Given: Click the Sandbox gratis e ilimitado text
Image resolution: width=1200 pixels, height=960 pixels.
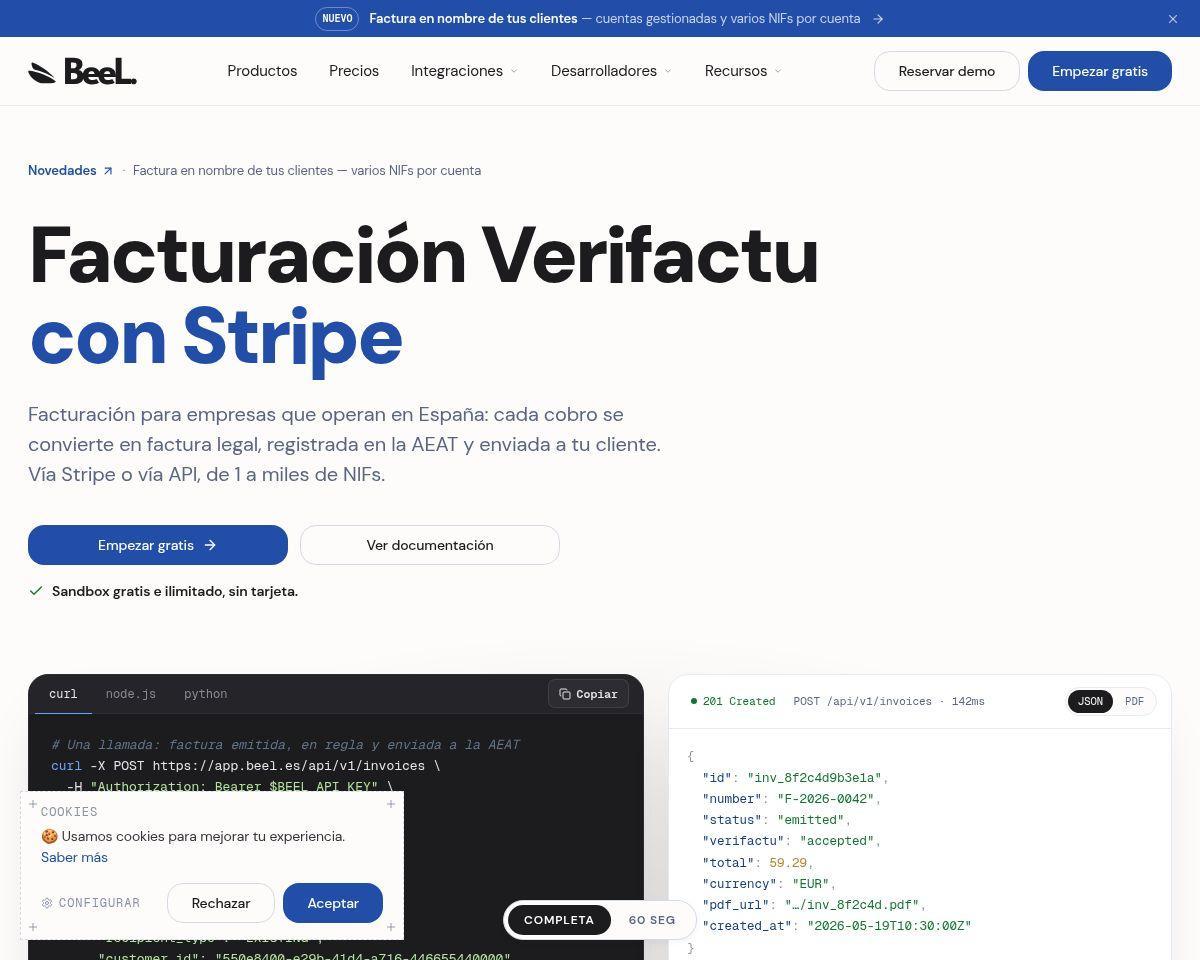Looking at the screenshot, I should (175, 591).
